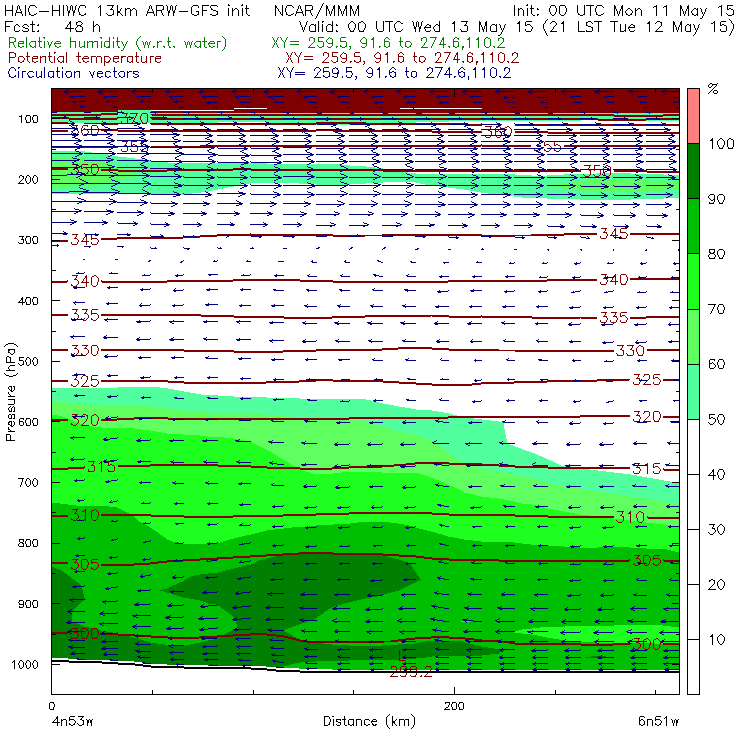740x740 pixels.
Task: Click the right-side '335' isentrope label
Action: (614, 318)
